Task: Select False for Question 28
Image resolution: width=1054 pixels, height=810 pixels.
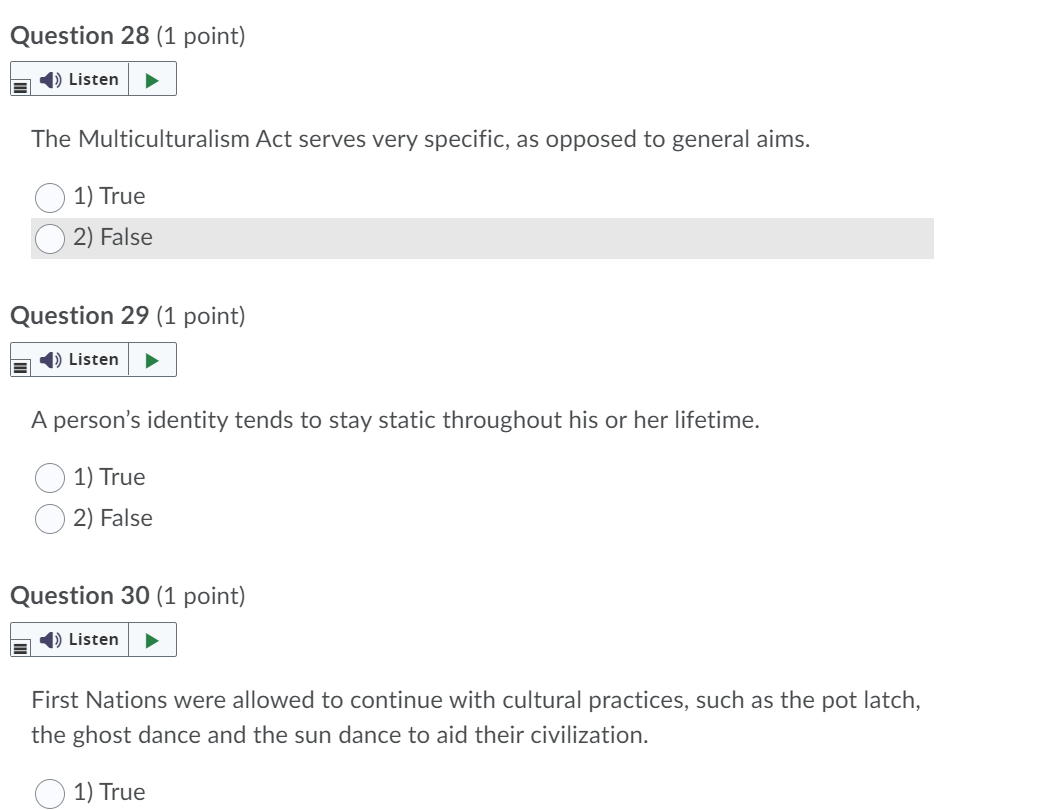Action: point(49,238)
